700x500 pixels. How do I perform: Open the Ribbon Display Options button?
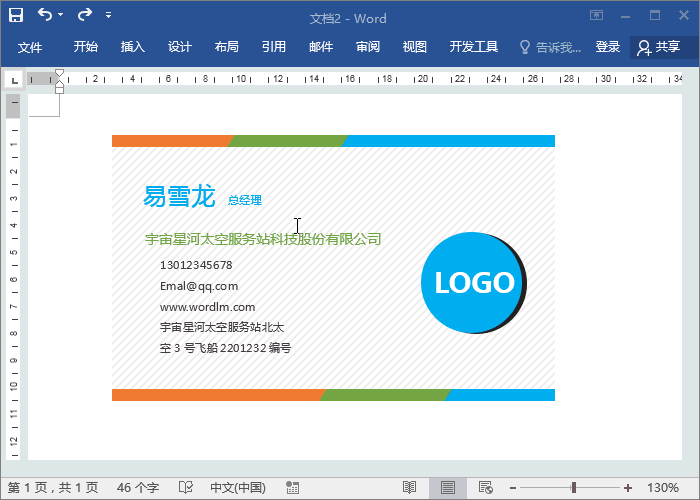pyautogui.click(x=596, y=15)
